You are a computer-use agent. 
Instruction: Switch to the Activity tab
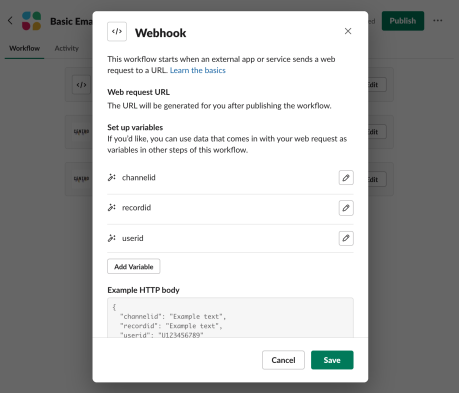67,48
